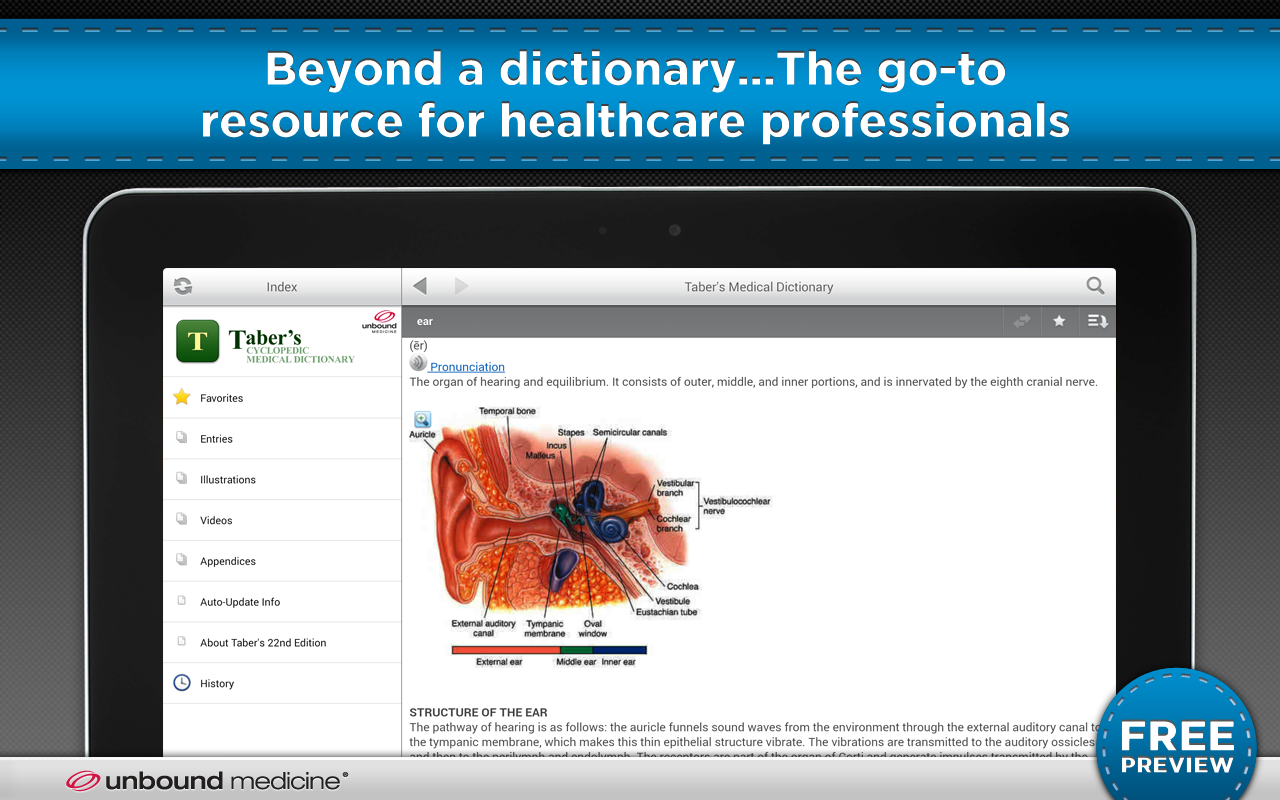The height and width of the screenshot is (800, 1280).
Task: Refresh the Index panel with sync icon
Action: coord(182,286)
